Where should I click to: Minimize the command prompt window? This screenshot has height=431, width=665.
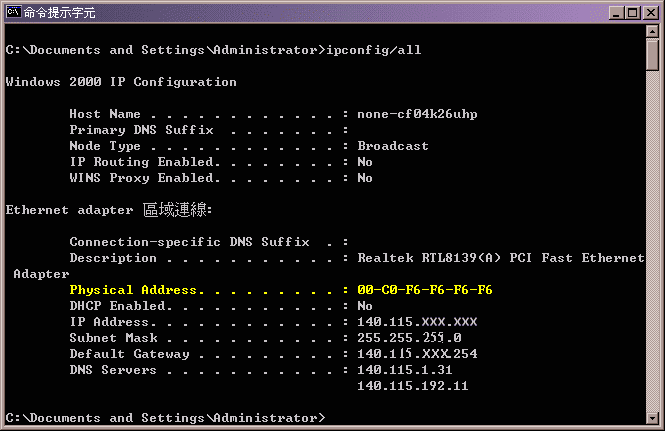coord(612,13)
